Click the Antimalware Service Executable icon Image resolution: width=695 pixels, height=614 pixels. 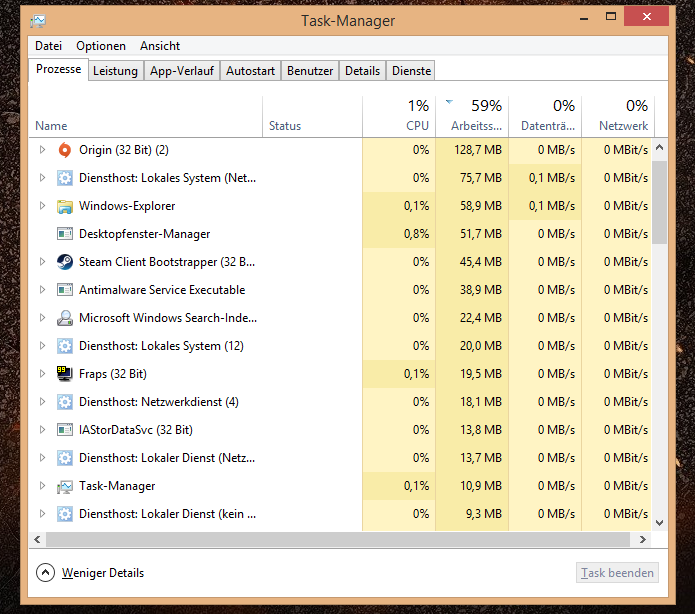[65, 290]
